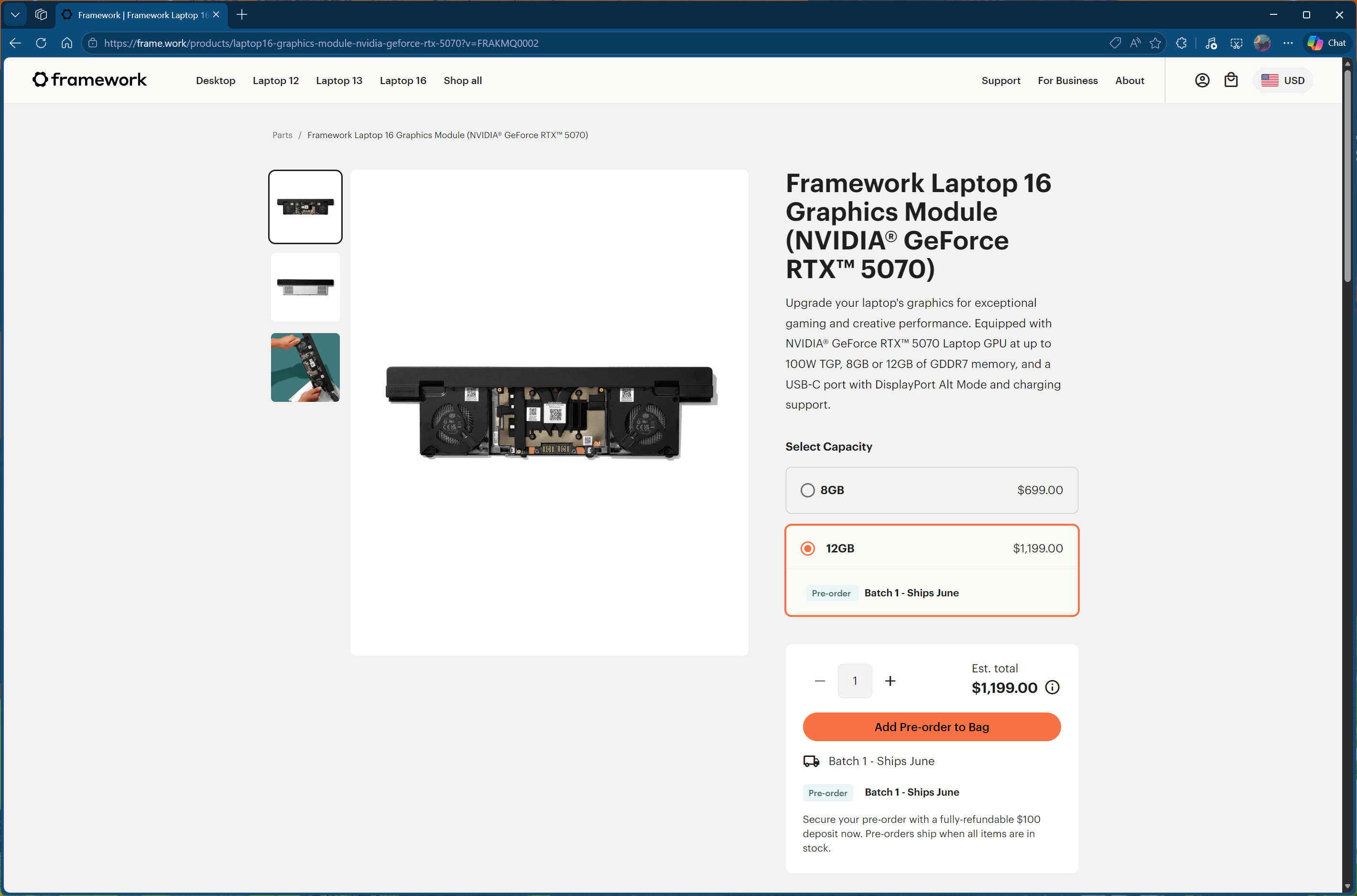Select the teal hands-on photo thumbnail

pyautogui.click(x=304, y=367)
